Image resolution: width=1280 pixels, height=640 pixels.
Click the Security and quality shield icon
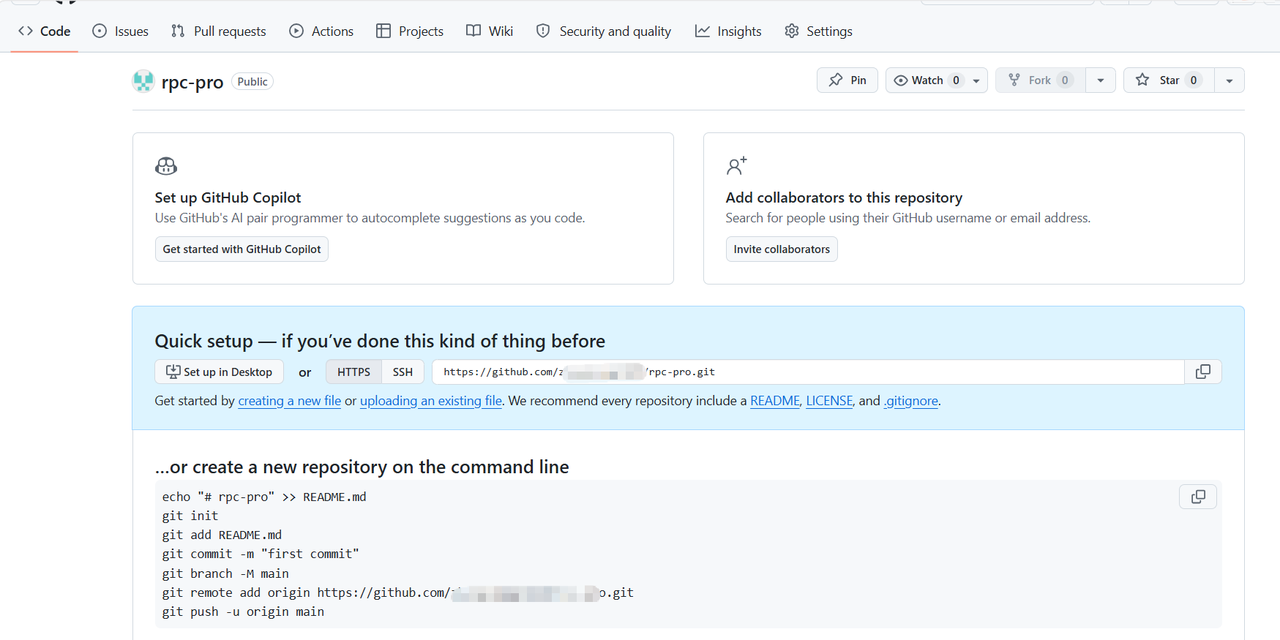tap(542, 30)
